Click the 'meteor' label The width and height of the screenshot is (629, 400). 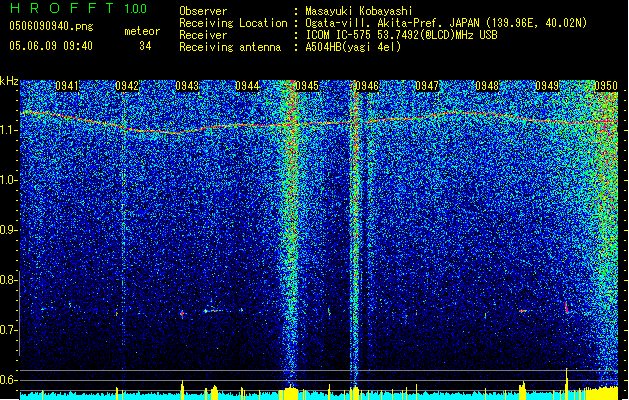click(x=142, y=31)
